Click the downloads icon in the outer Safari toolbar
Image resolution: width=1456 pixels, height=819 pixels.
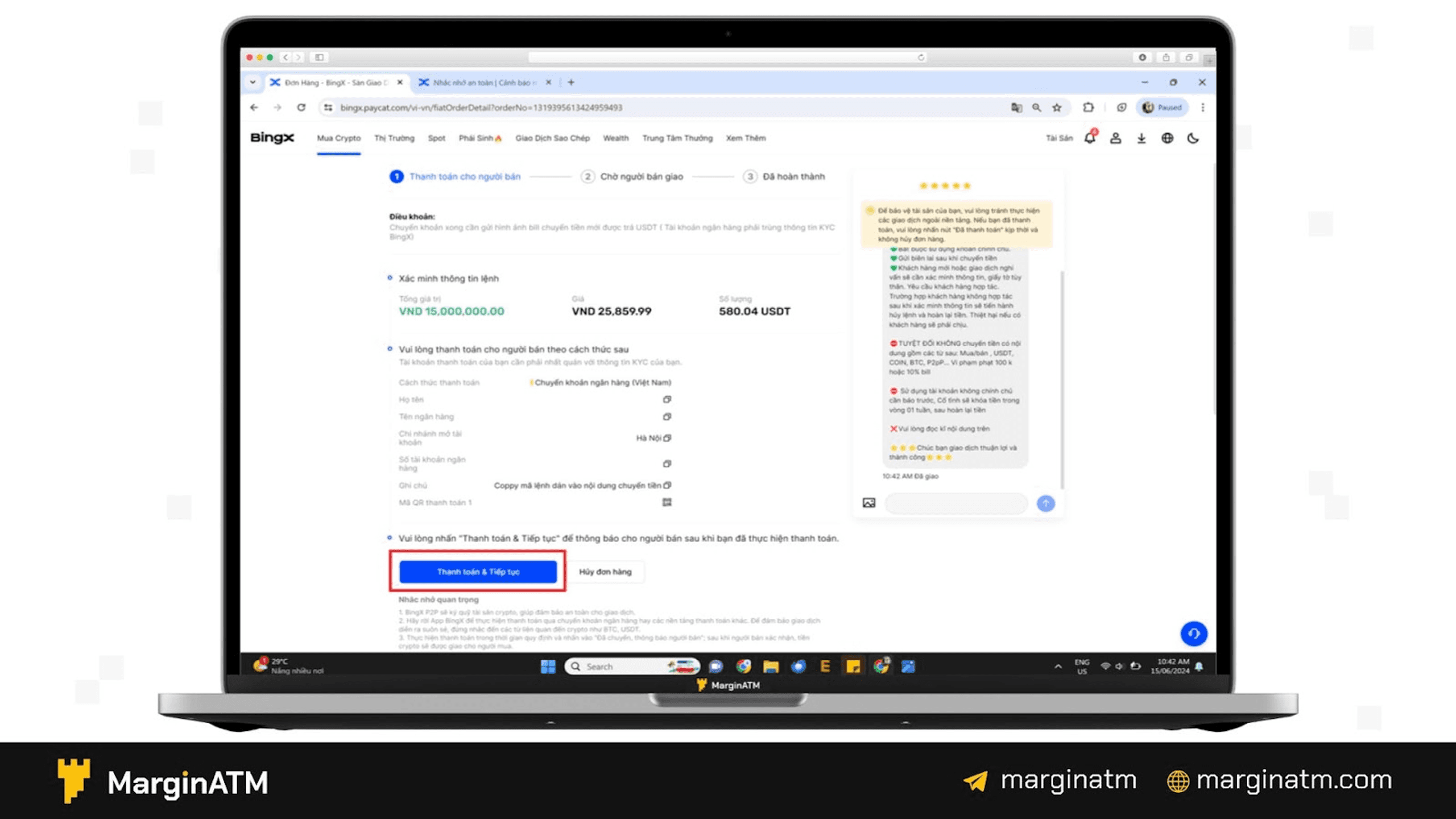(x=1142, y=57)
